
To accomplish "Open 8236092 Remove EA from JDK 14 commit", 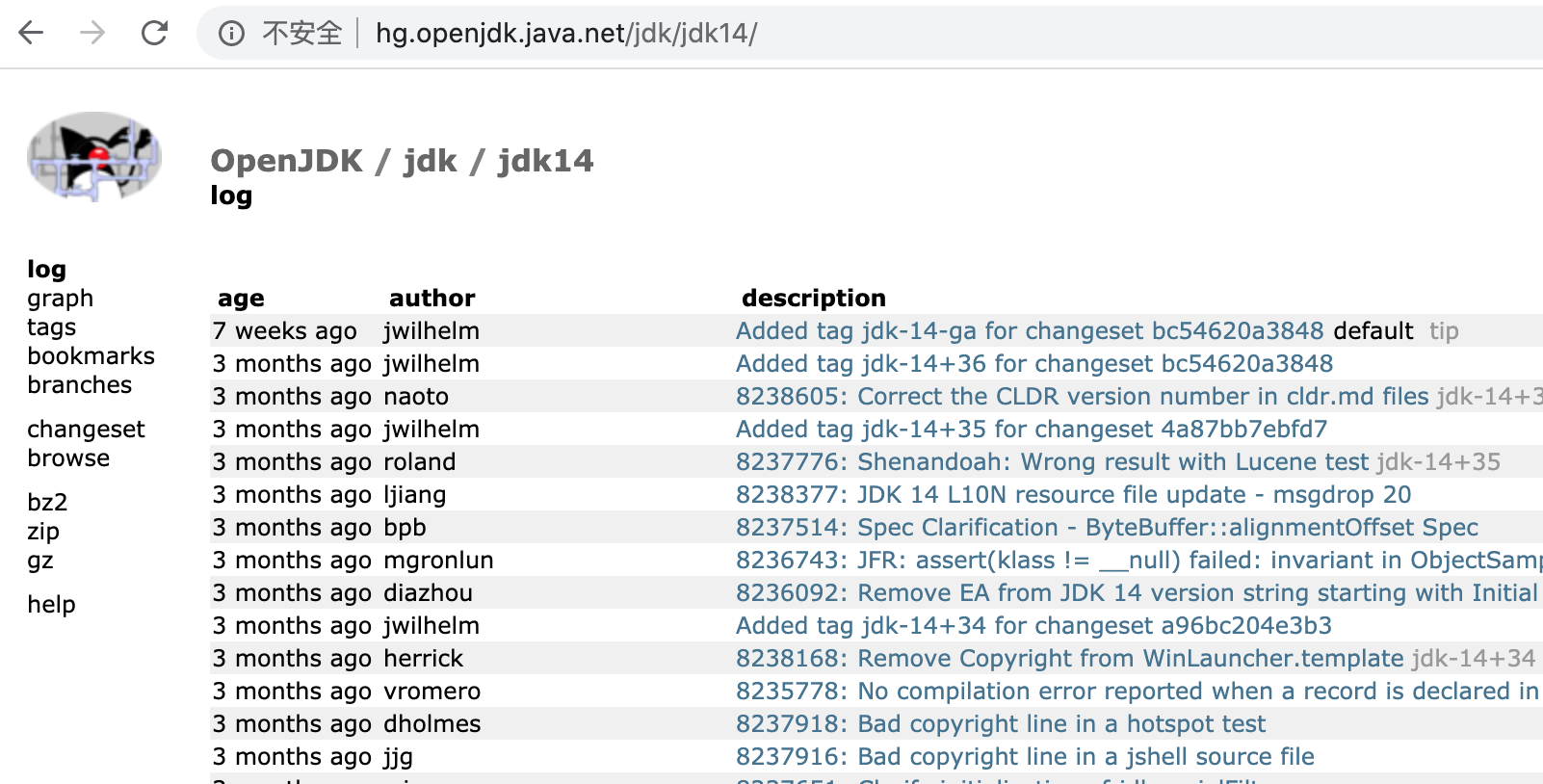I will pos(1138,593).
